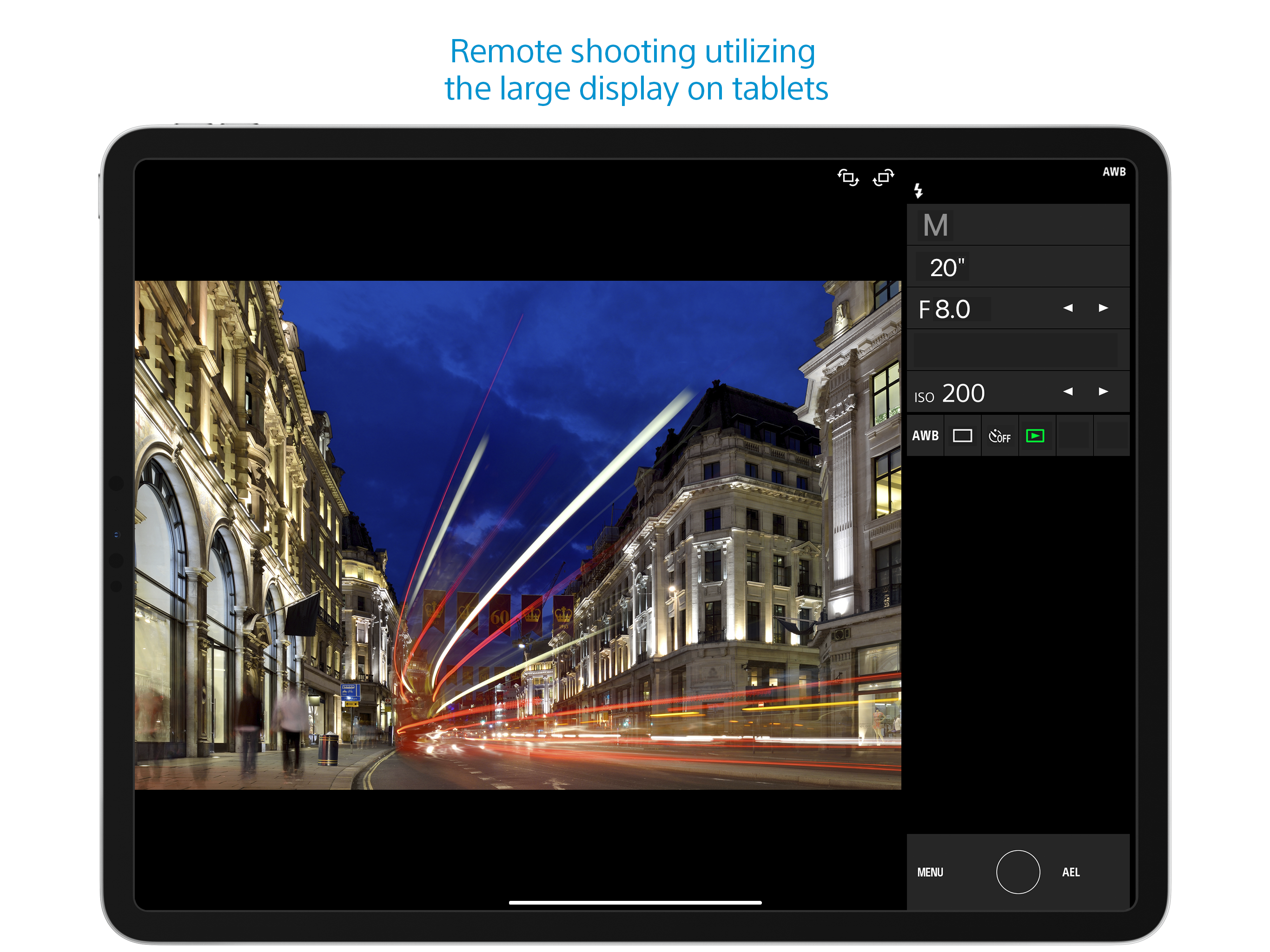Select the single shooting drive mode rectangle icon
Viewport: 1270px width, 952px height.
(962, 436)
